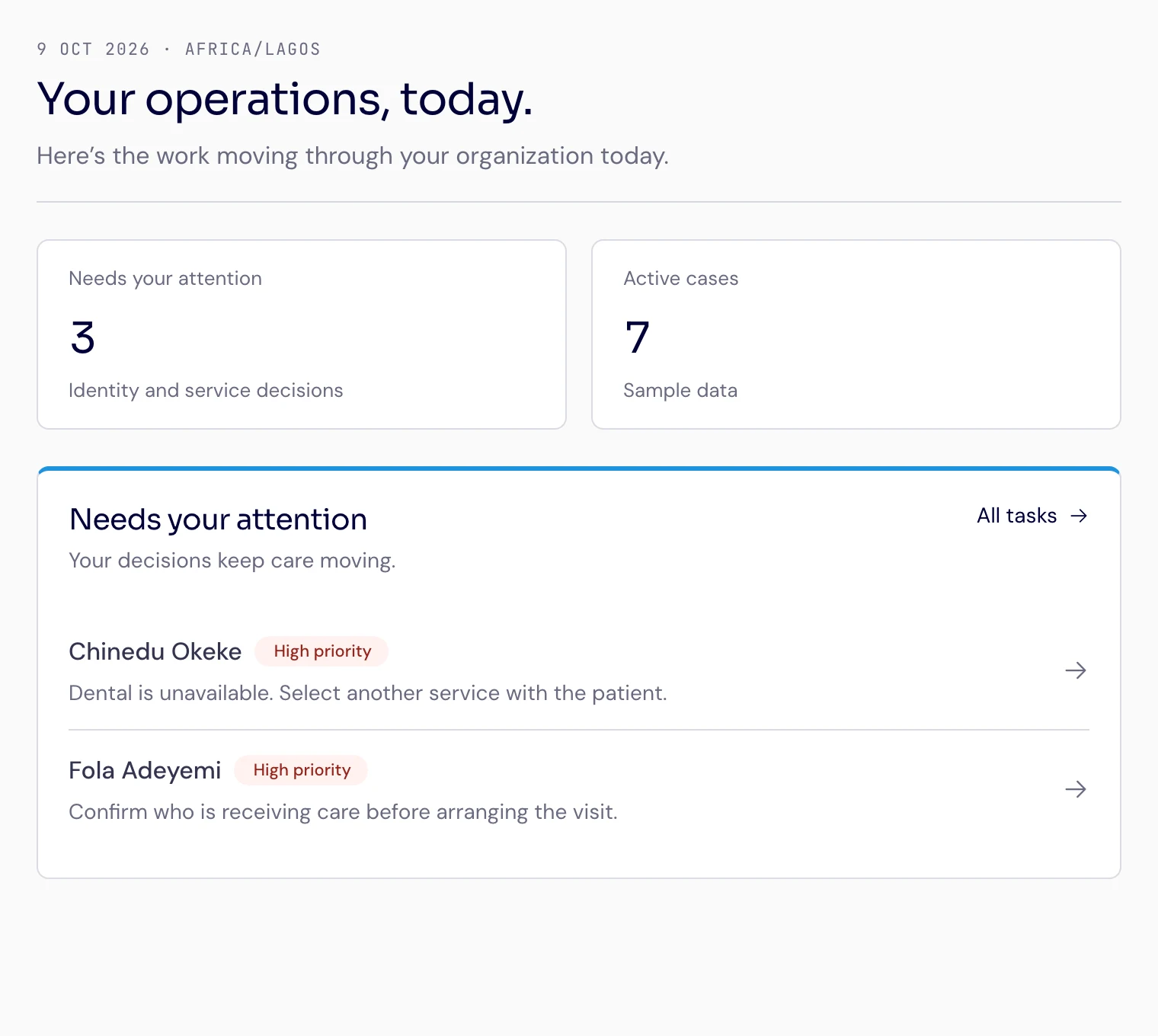This screenshot has width=1158, height=1036.
Task: Click High priority badge for Chinedu Okeke
Action: coord(321,651)
